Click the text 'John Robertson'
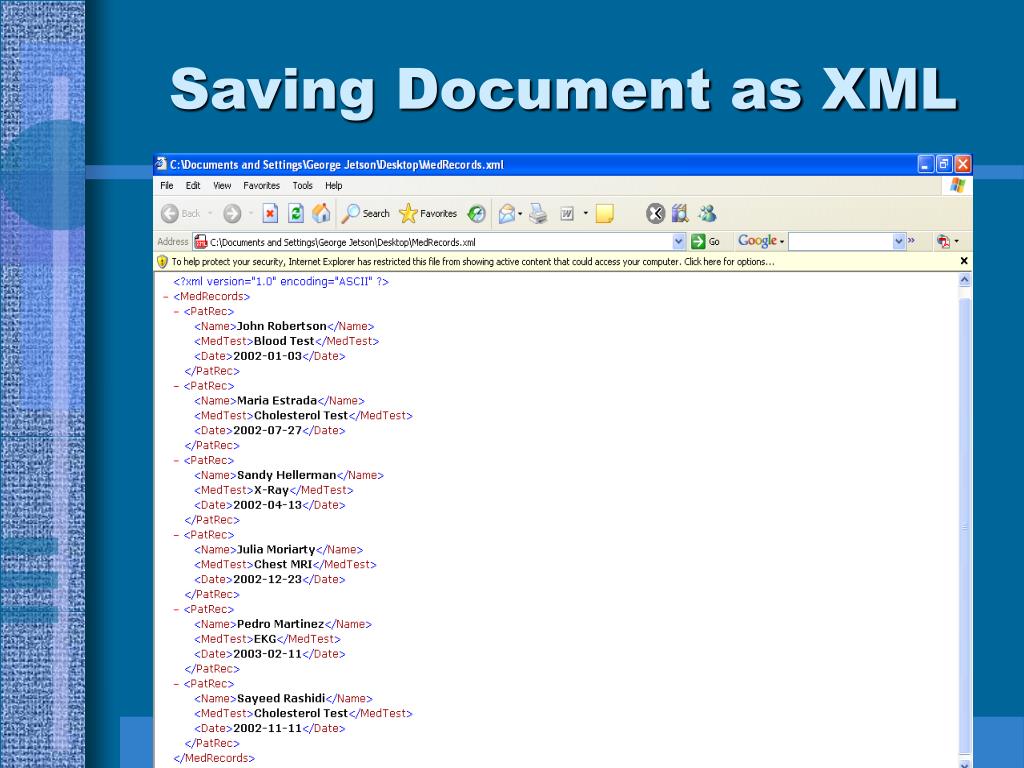 click(281, 326)
